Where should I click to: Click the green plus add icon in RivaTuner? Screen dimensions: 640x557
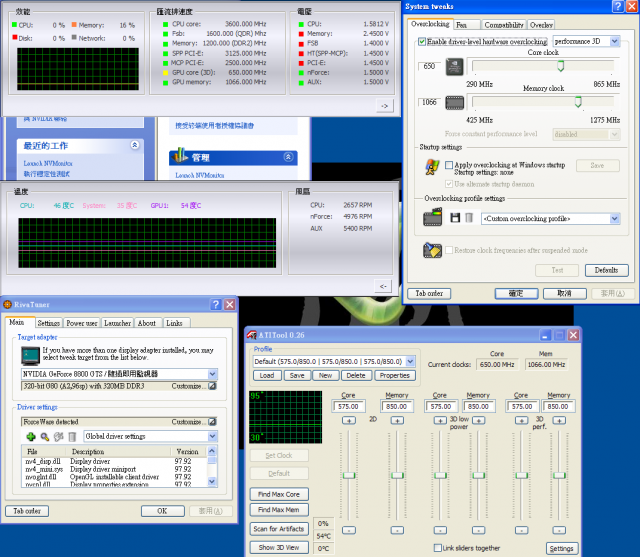click(31, 437)
